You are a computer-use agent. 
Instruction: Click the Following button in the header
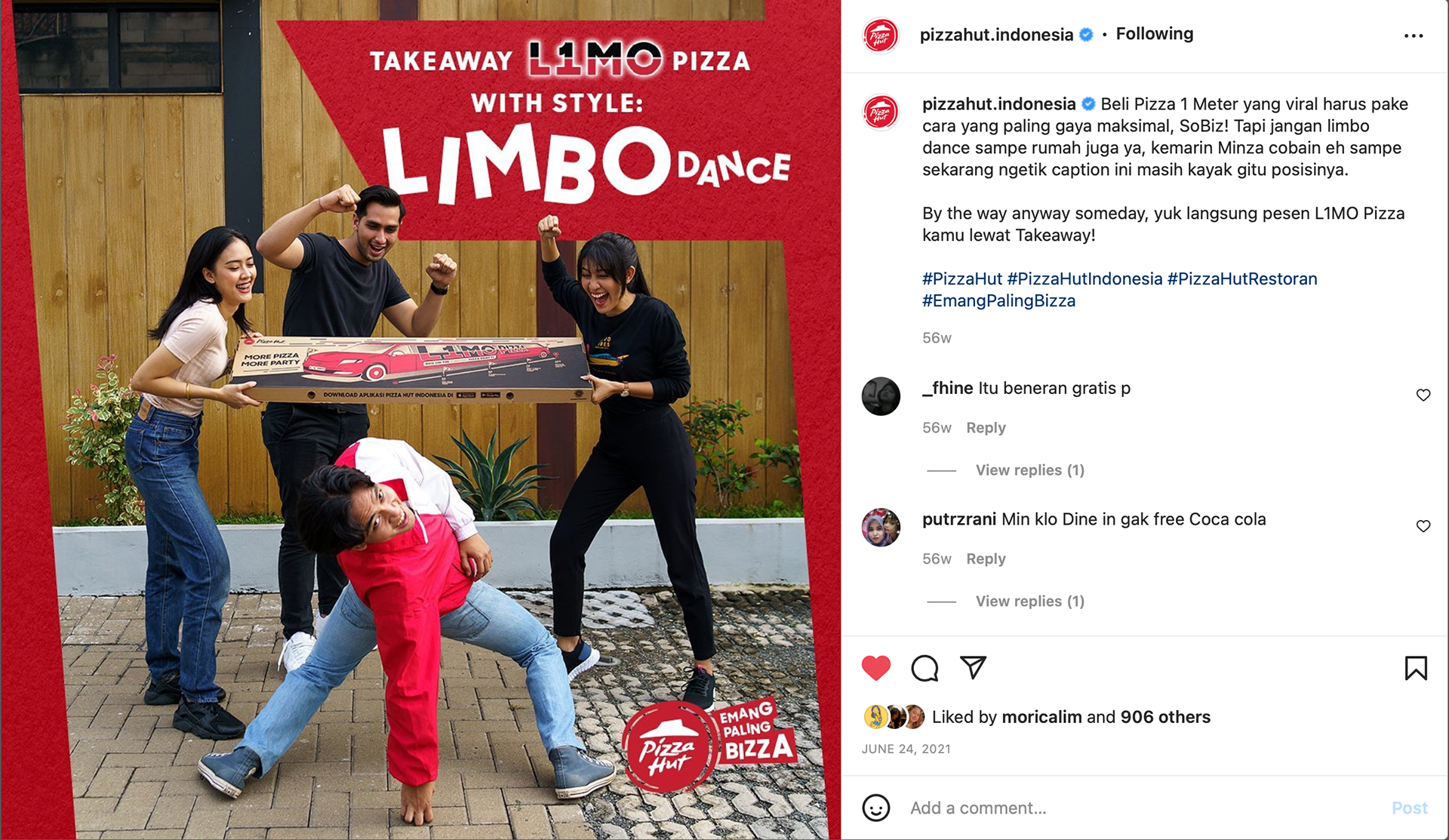click(x=1155, y=34)
